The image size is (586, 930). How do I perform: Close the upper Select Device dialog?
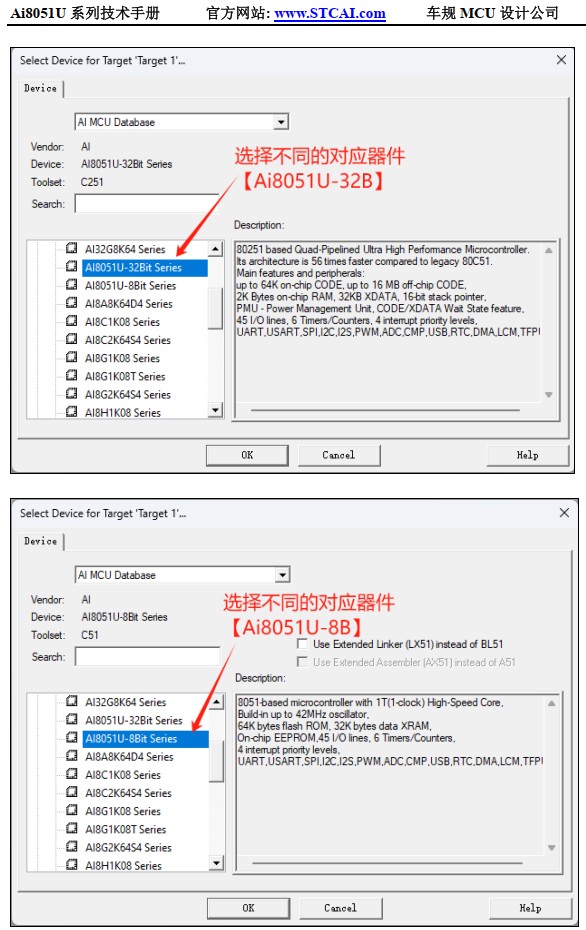pos(561,60)
